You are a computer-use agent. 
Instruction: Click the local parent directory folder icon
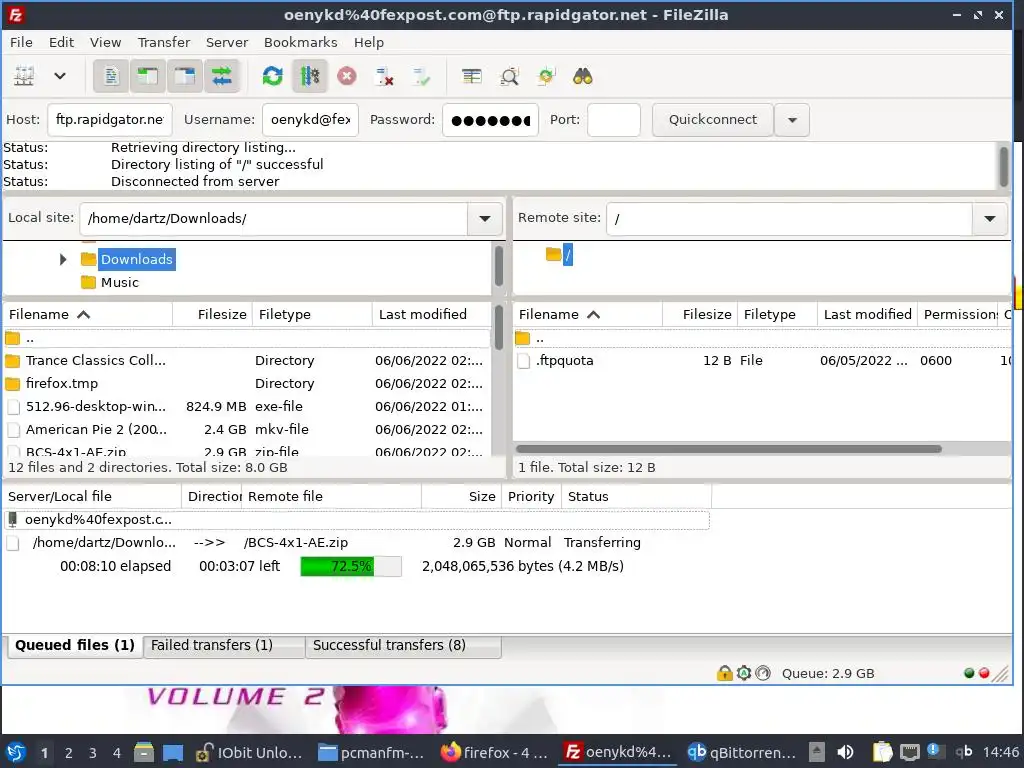click(12, 338)
